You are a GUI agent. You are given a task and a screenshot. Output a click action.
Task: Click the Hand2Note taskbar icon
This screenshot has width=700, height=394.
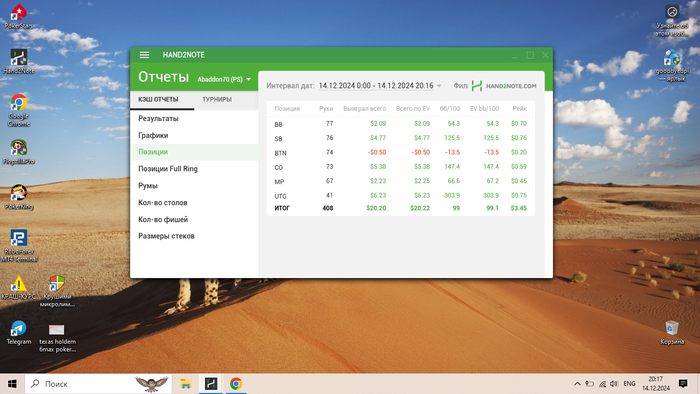tap(211, 384)
